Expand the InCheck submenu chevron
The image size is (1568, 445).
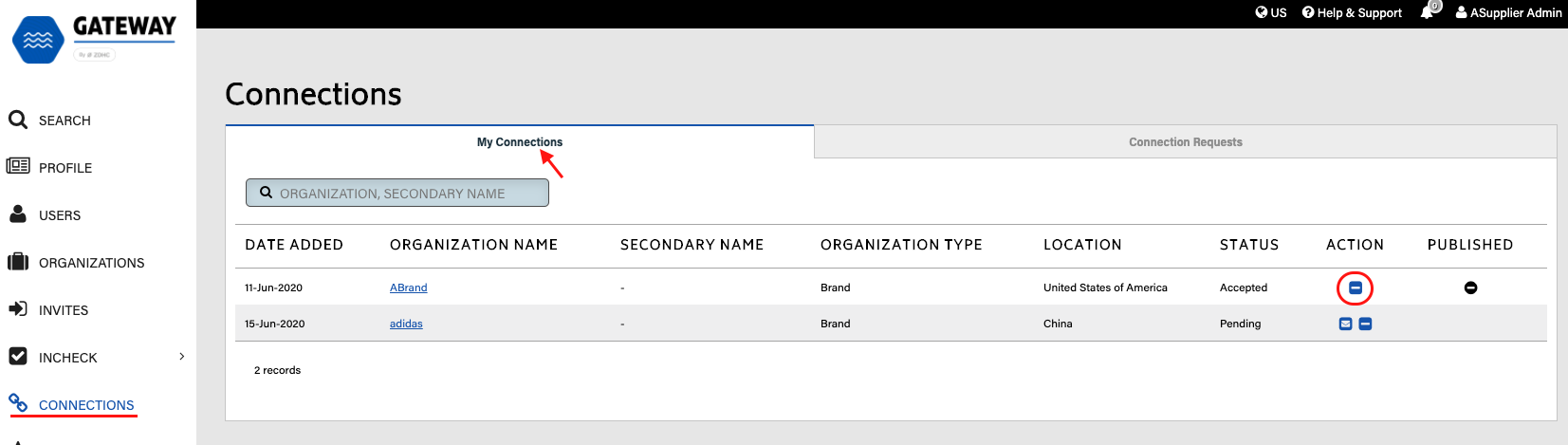point(181,357)
